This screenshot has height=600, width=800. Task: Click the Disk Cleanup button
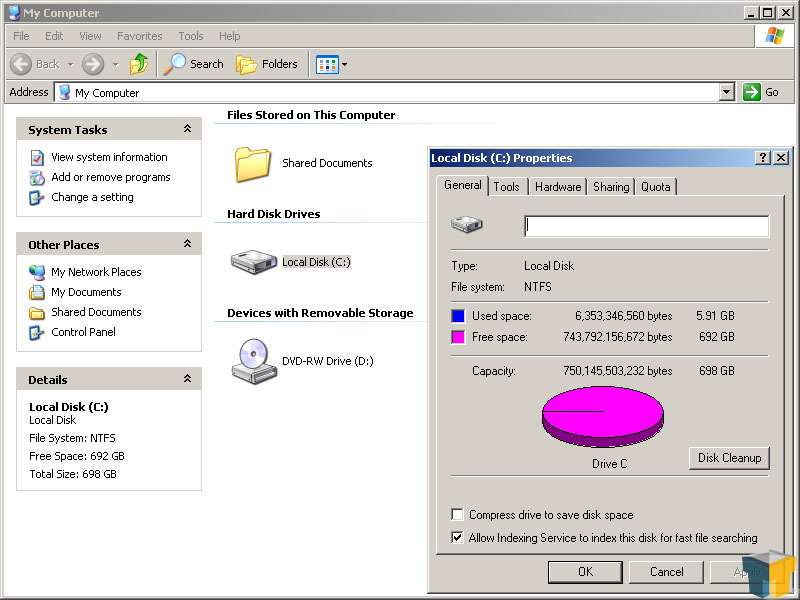pyautogui.click(x=729, y=458)
